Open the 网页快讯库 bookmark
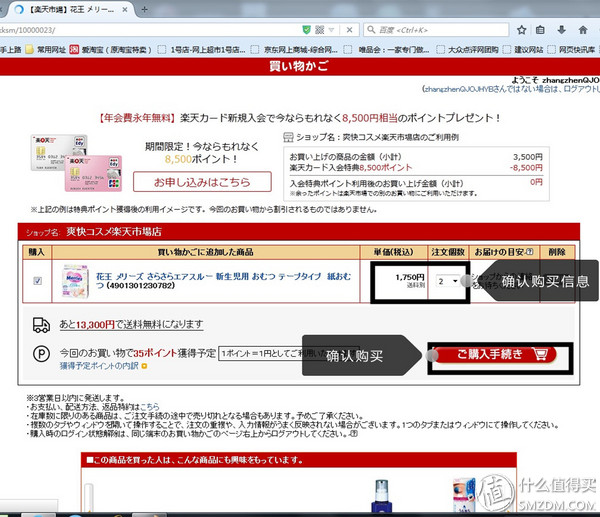Image resolution: width=600 pixels, height=517 pixels. (x=571, y=49)
